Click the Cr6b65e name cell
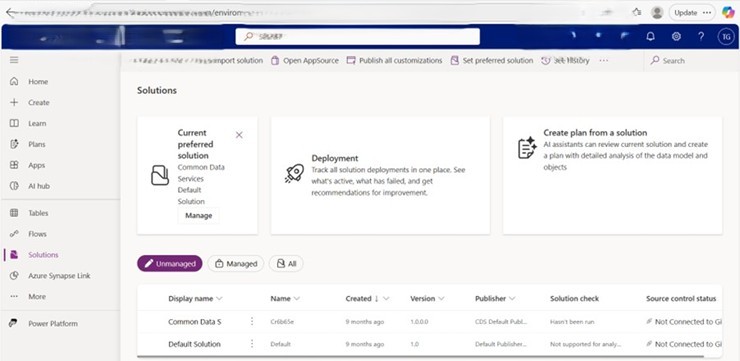 coord(283,322)
